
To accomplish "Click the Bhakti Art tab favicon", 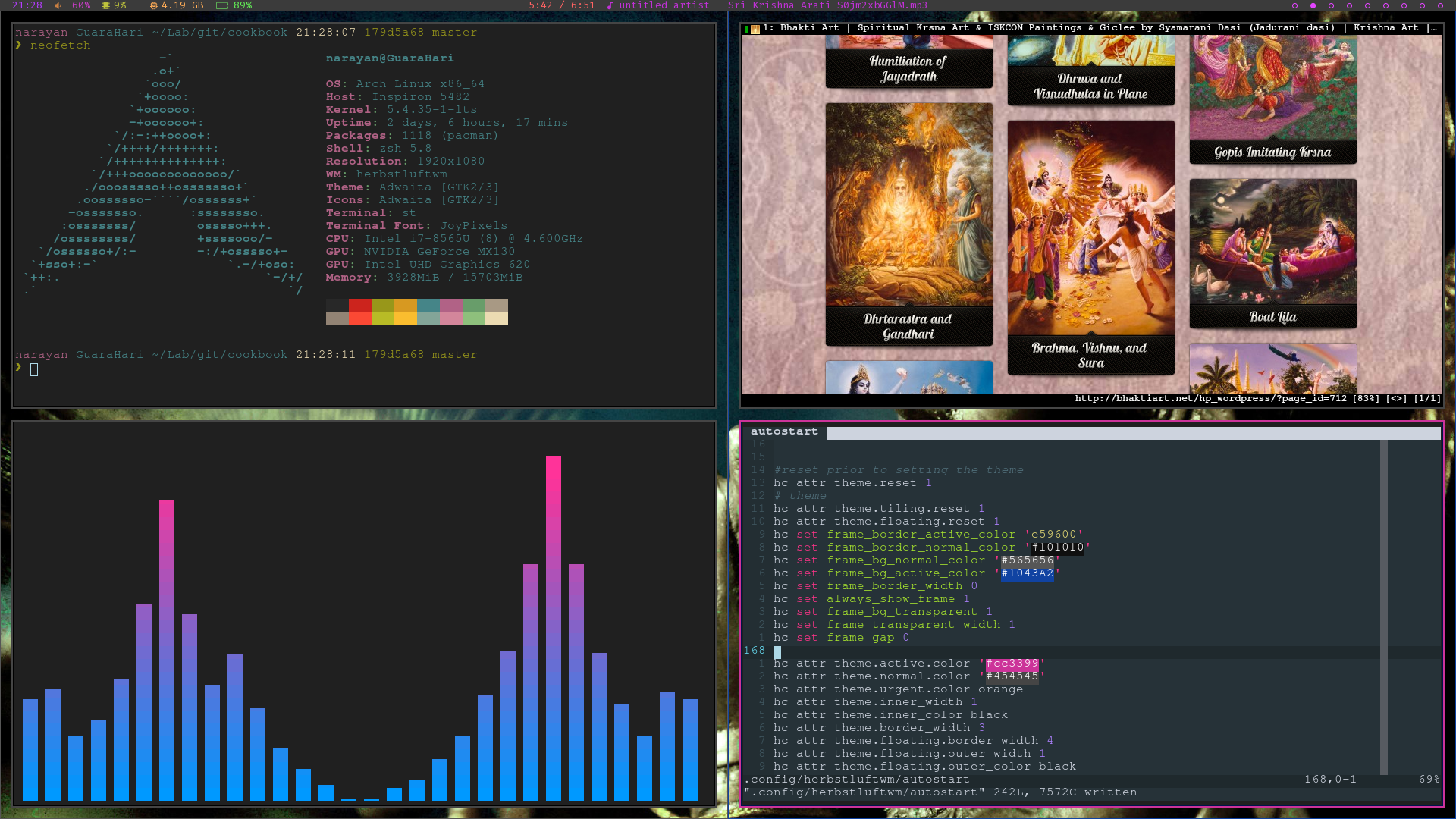I will point(755,29).
